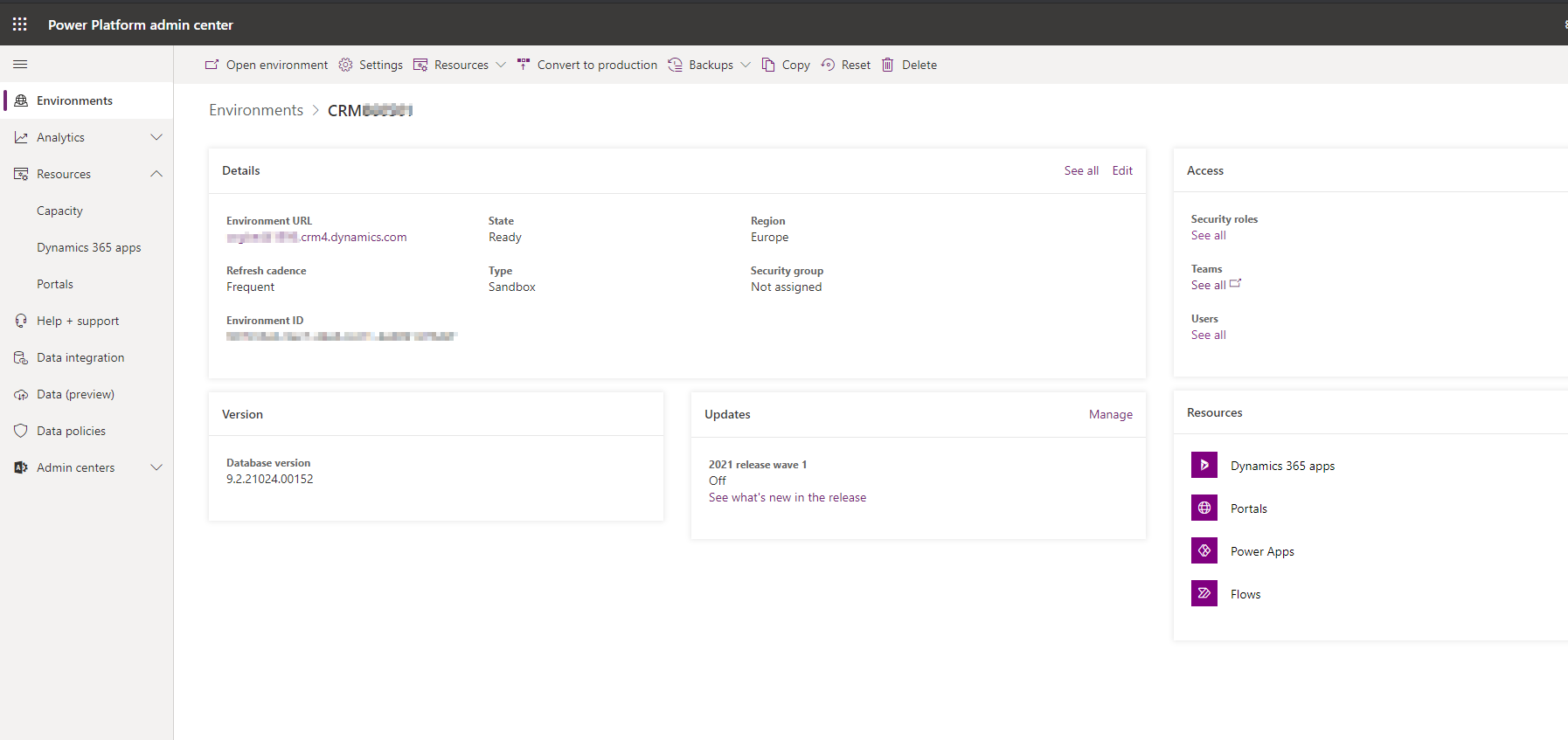Click the Delete trash icon
1568x740 pixels.
coord(888,65)
